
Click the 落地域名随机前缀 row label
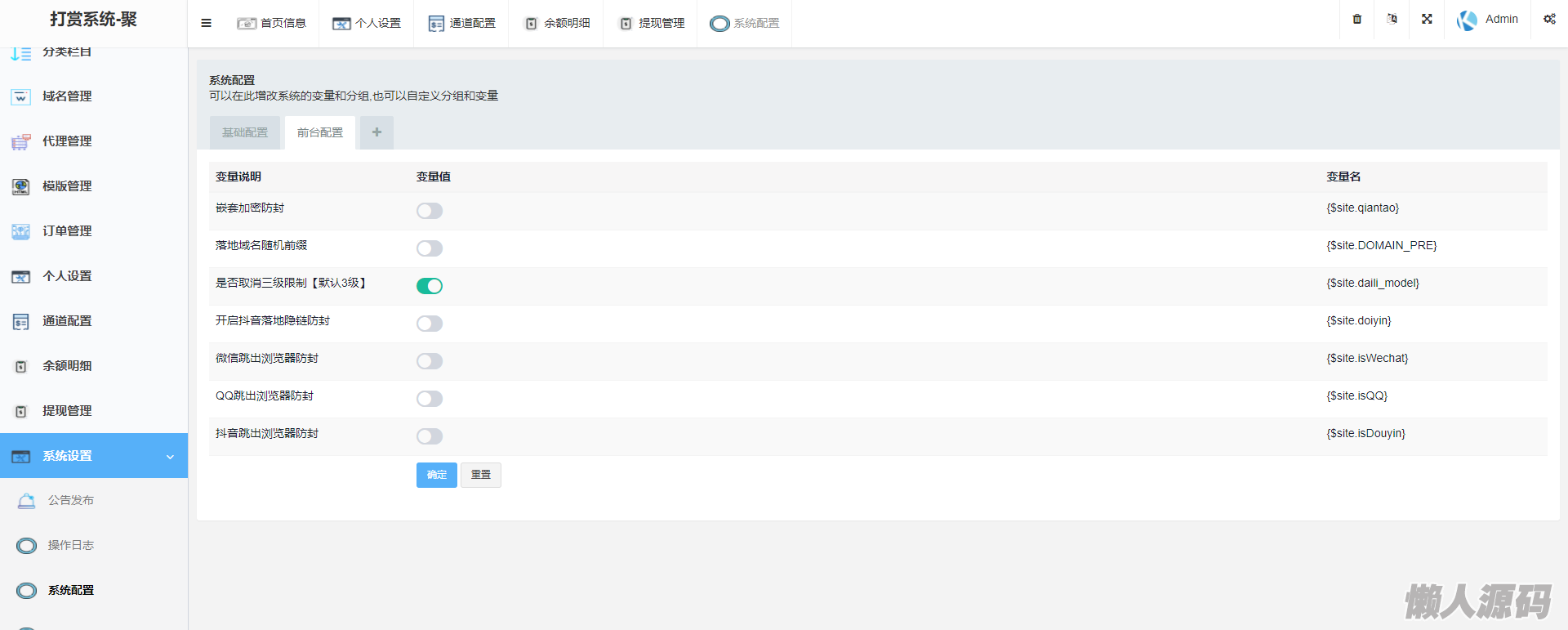[x=261, y=246]
